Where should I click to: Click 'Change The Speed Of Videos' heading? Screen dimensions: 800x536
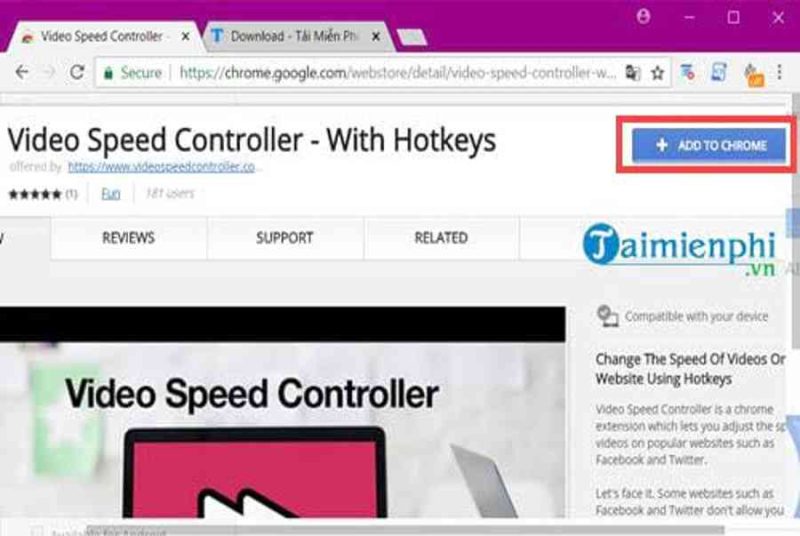pos(690,369)
